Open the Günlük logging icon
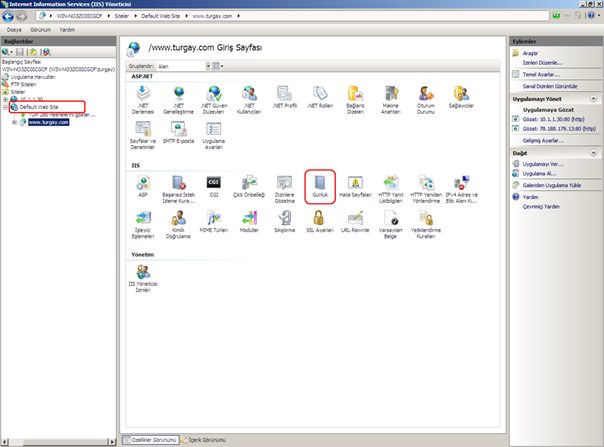The image size is (604, 447). click(320, 186)
